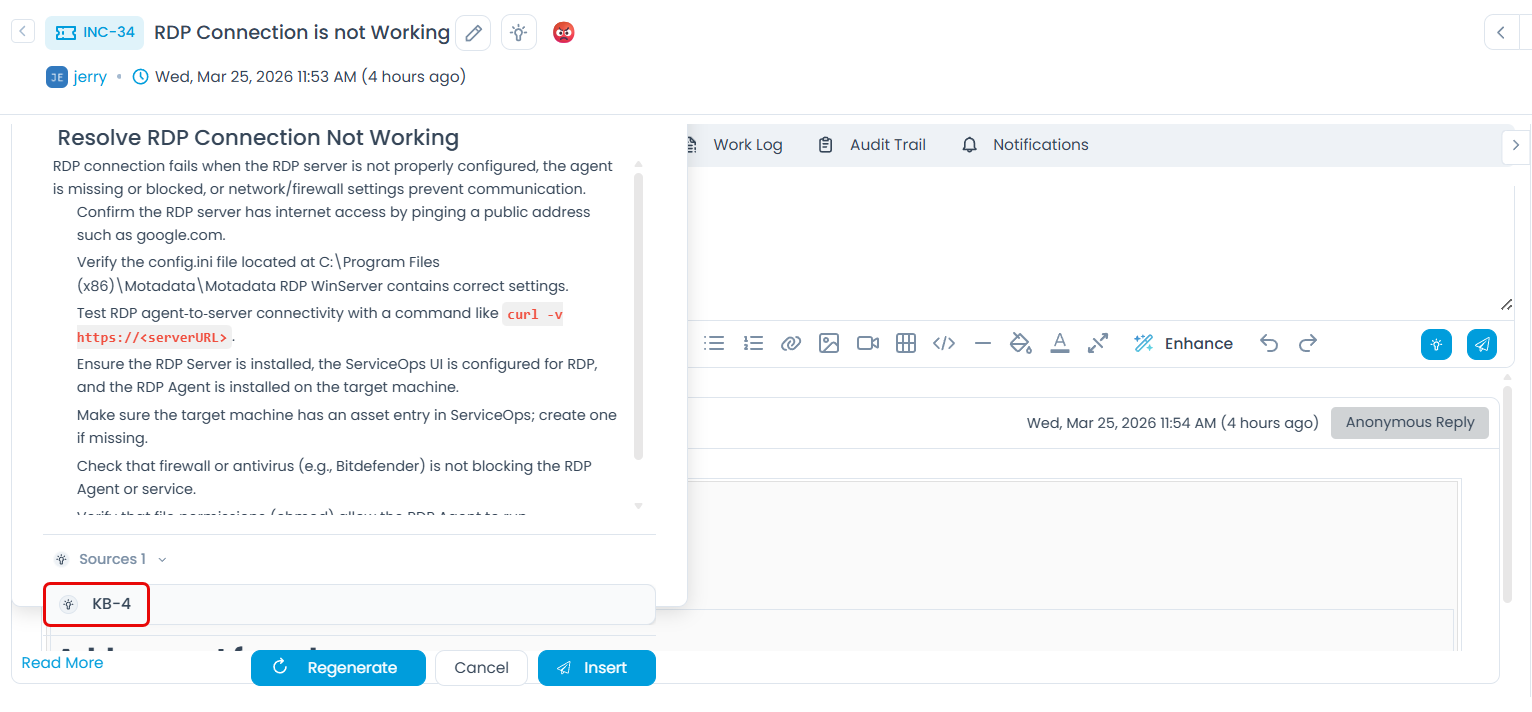Screen dimensions: 1532x712
Task: Insert a video in the reply editor
Action: (x=867, y=343)
